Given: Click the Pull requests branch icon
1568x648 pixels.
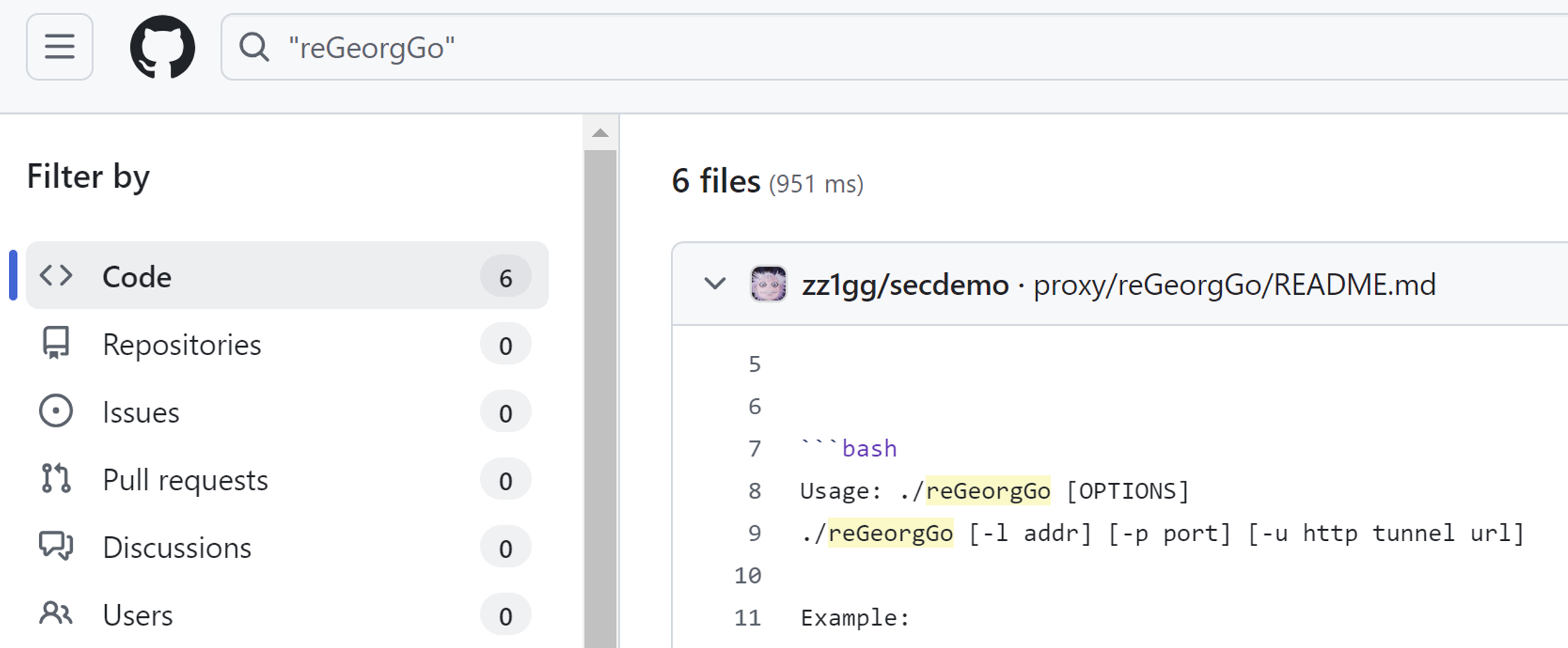Looking at the screenshot, I should (x=56, y=479).
